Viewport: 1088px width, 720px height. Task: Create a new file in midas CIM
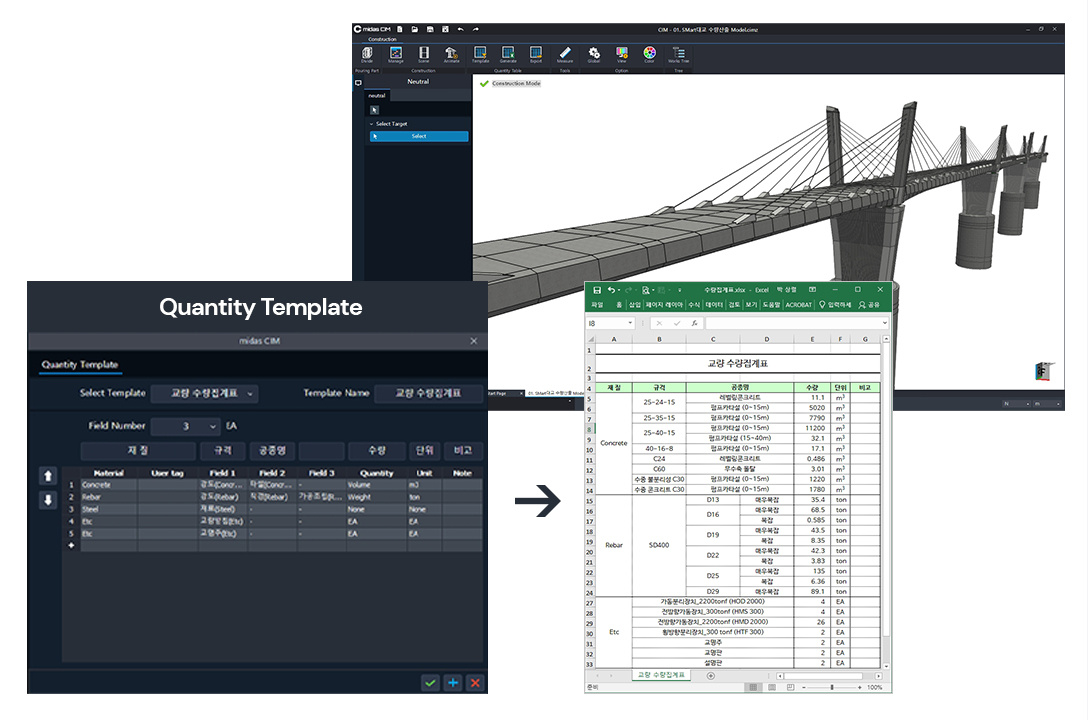pos(400,29)
